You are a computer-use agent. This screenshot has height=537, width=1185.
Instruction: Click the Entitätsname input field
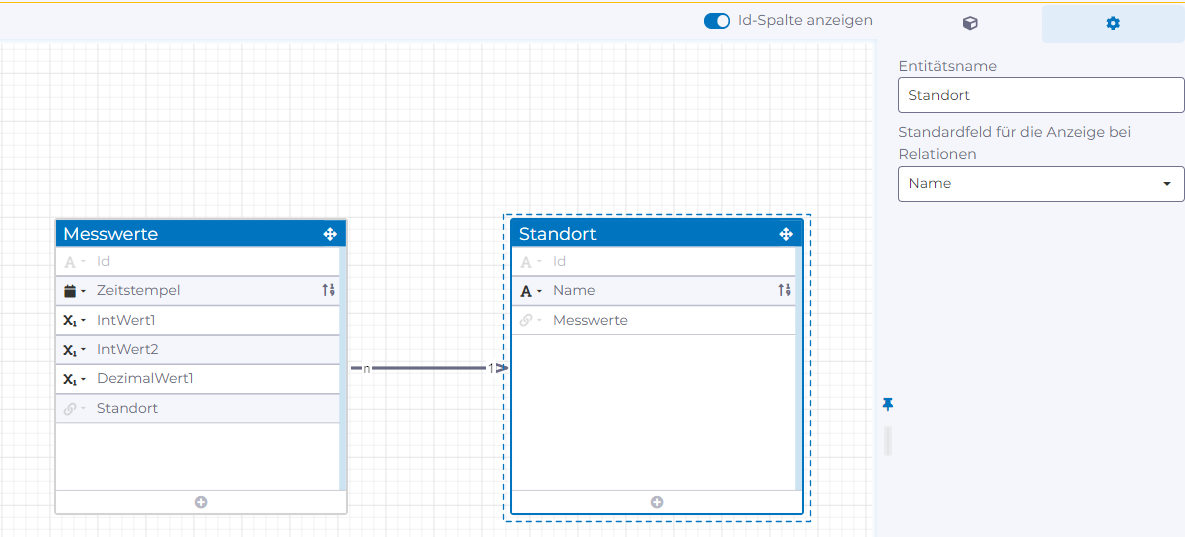tap(1041, 96)
